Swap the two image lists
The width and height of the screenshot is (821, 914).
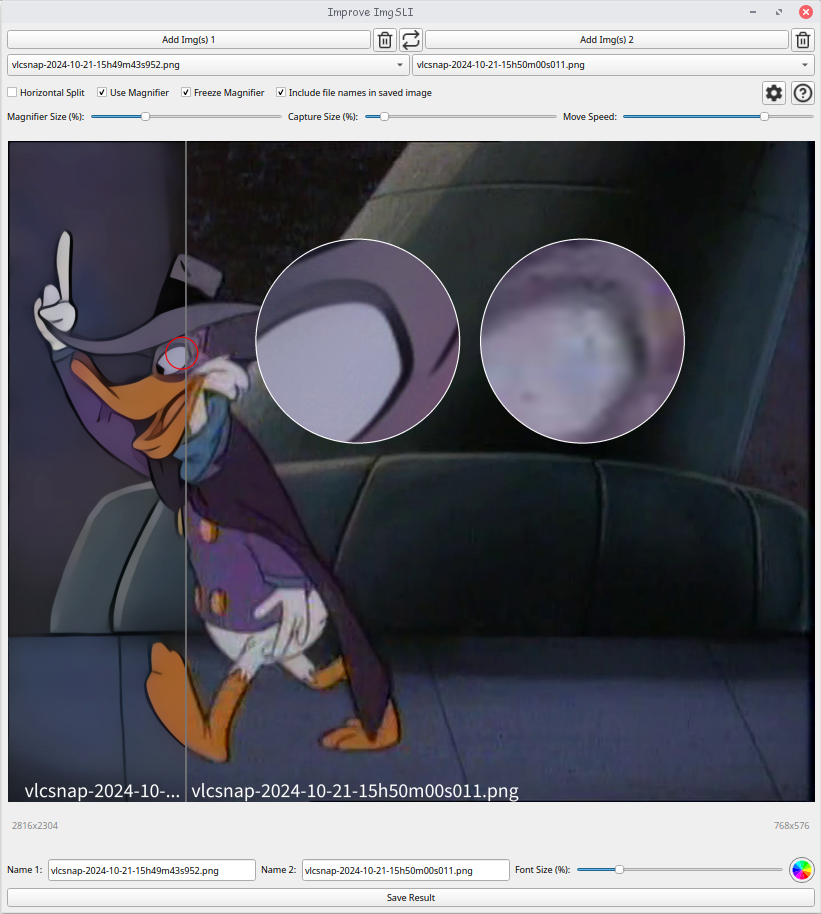click(x=411, y=40)
